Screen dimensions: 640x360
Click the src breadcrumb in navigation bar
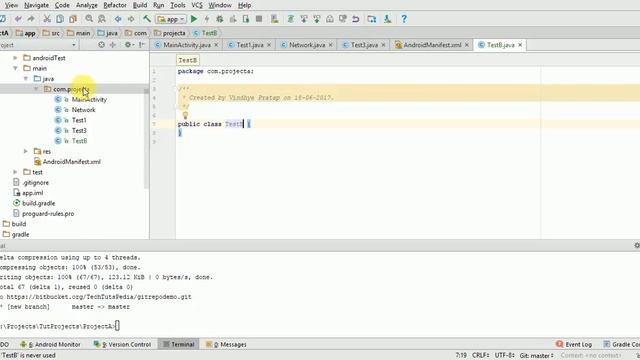(x=51, y=33)
